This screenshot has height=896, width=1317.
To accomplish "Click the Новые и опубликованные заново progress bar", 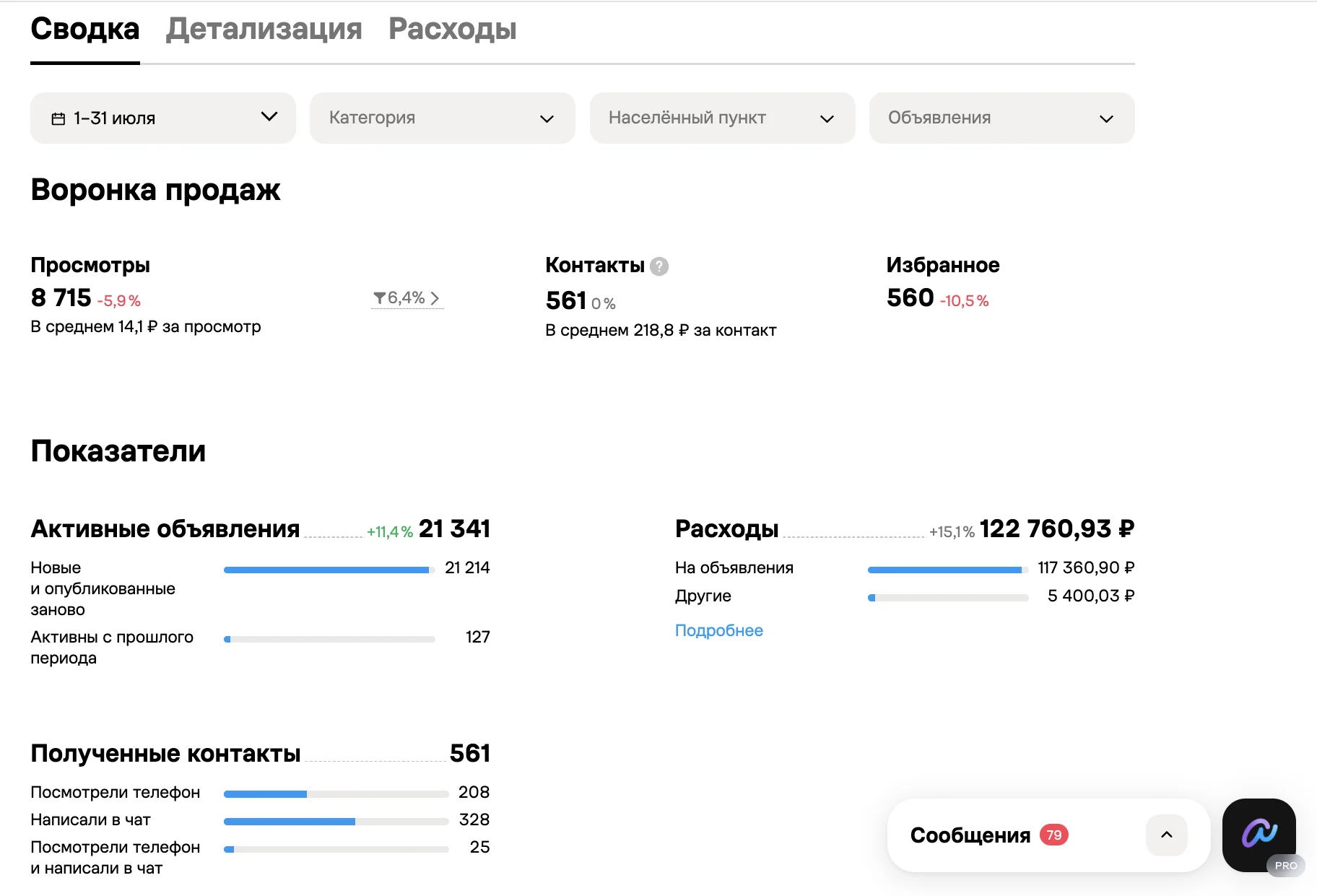I will (x=329, y=570).
